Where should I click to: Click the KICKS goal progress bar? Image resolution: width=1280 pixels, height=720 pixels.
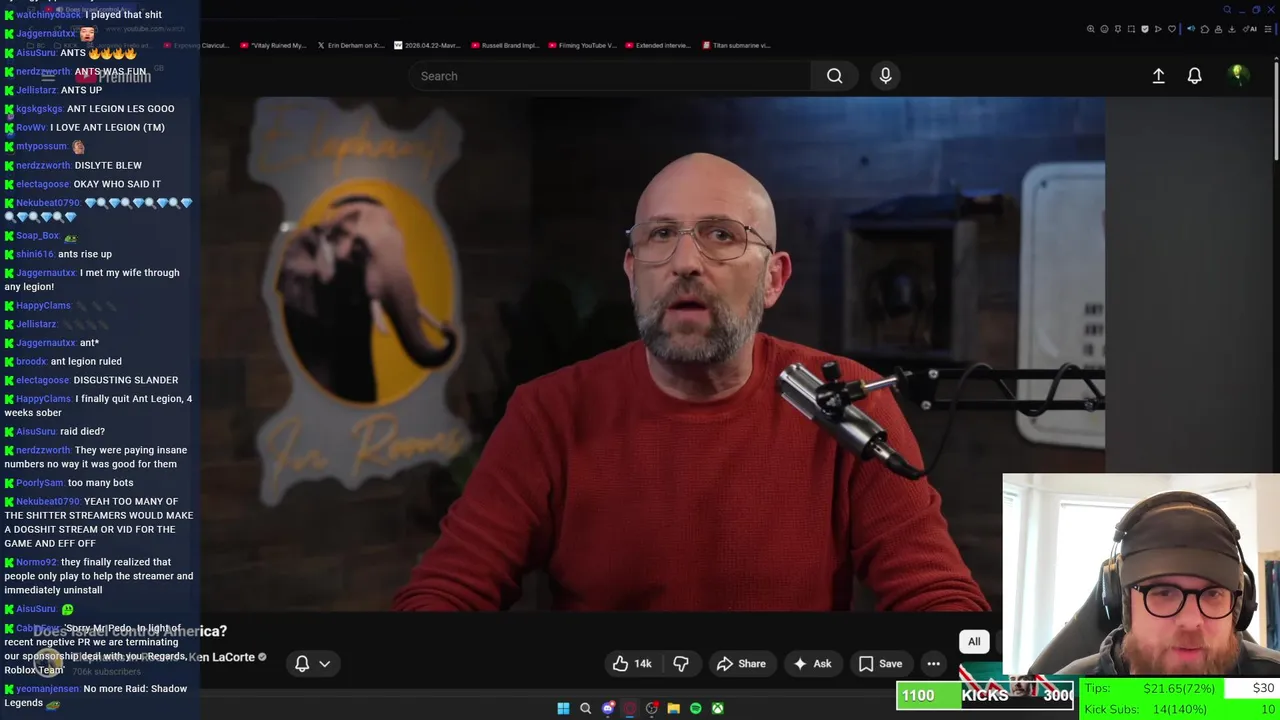coord(985,695)
